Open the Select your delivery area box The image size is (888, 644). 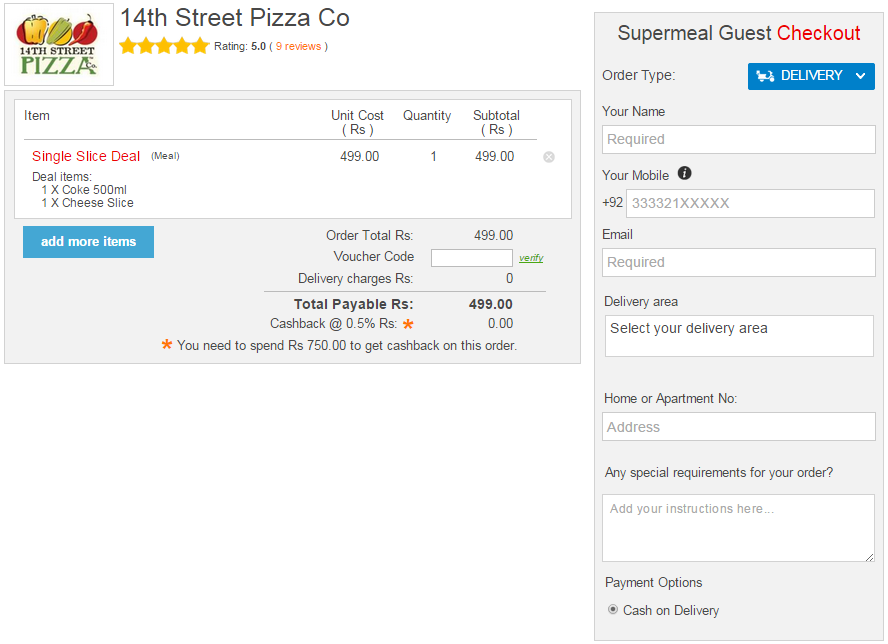738,335
